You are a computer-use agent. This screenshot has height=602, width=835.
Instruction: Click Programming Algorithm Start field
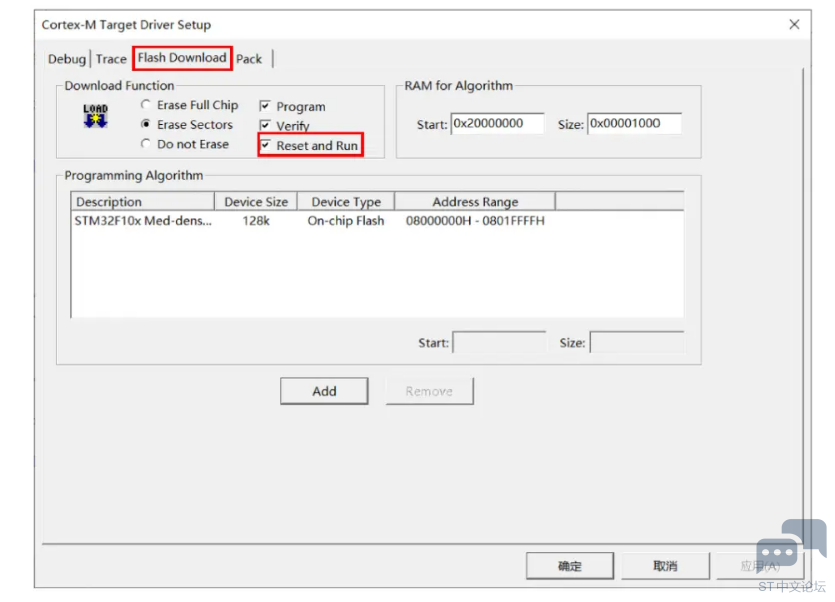(499, 343)
